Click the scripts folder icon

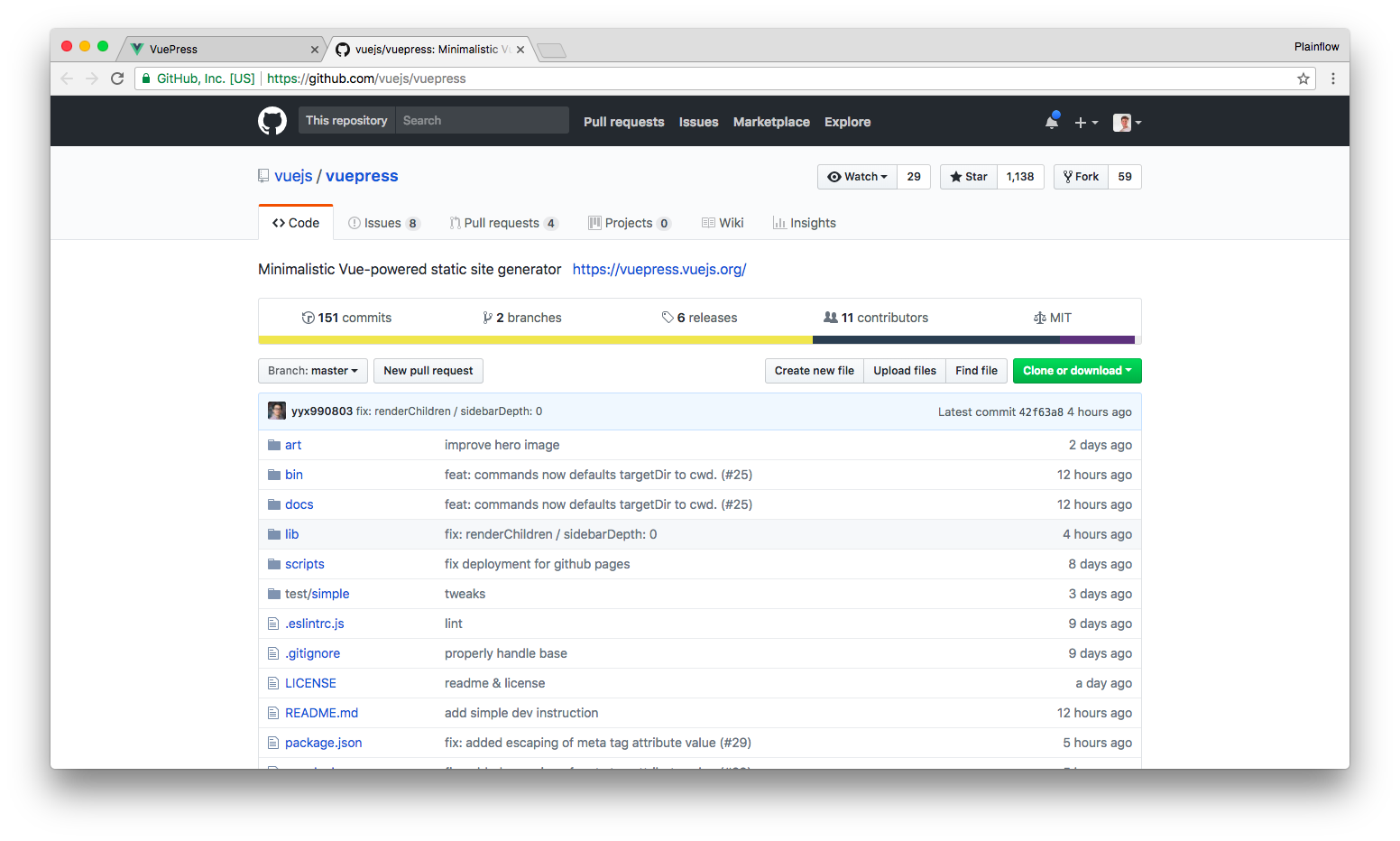tap(274, 564)
